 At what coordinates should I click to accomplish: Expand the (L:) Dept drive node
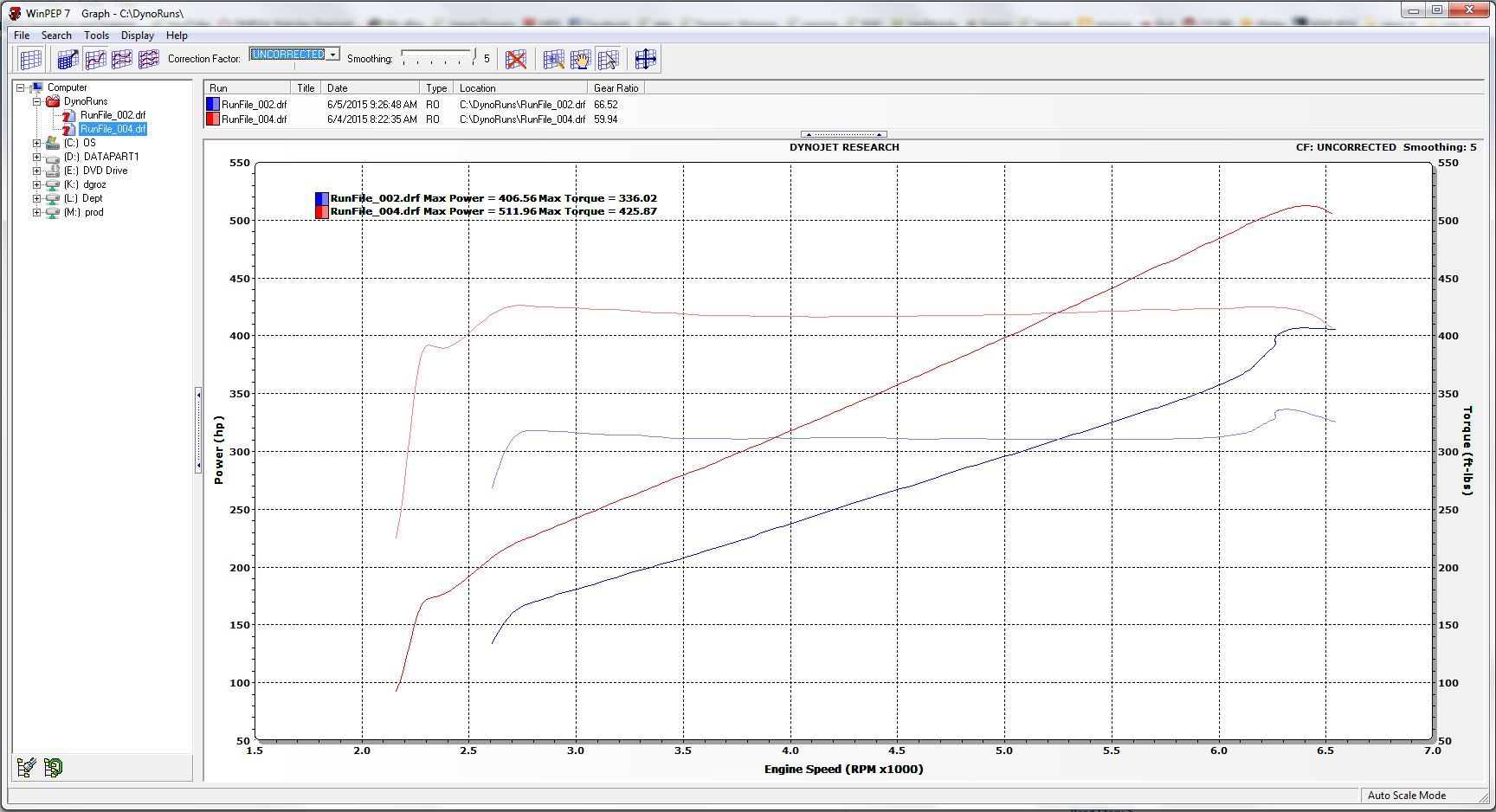[37, 198]
